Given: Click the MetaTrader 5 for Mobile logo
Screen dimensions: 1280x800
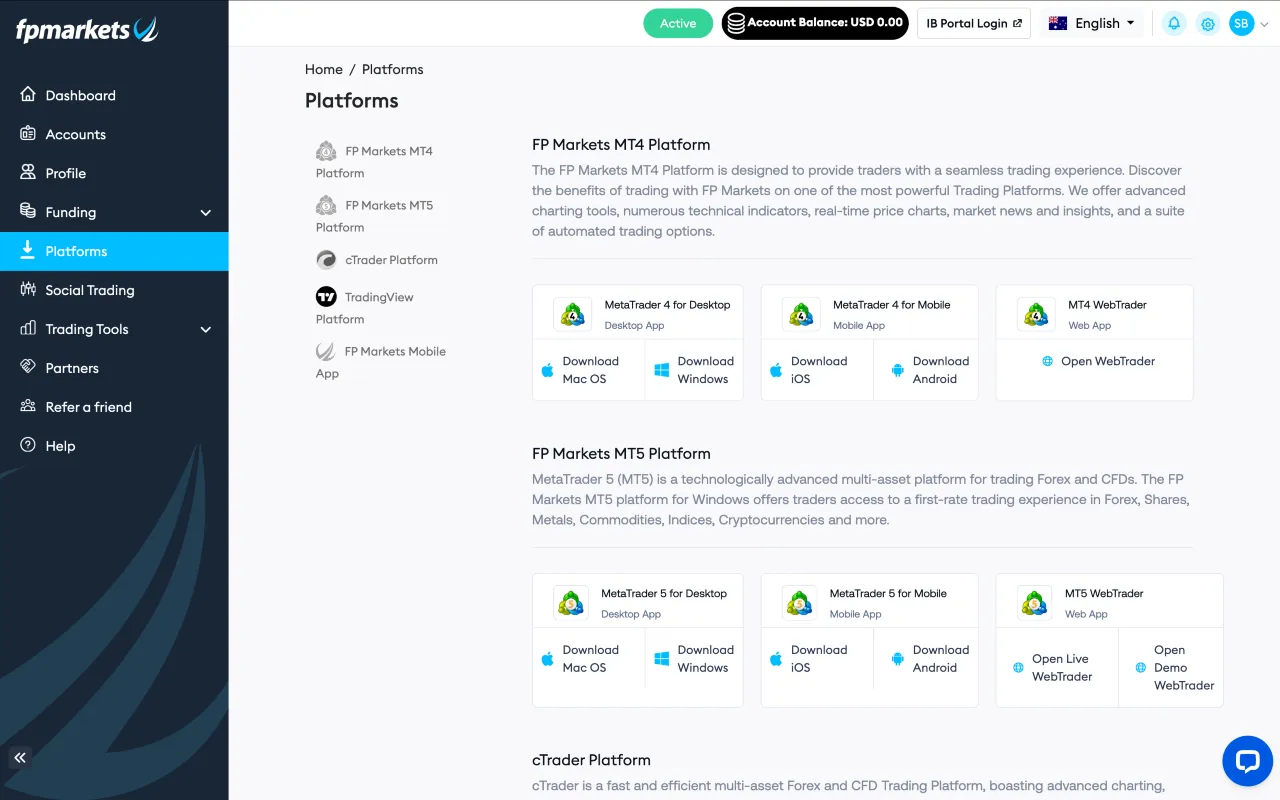Looking at the screenshot, I should coord(799,602).
